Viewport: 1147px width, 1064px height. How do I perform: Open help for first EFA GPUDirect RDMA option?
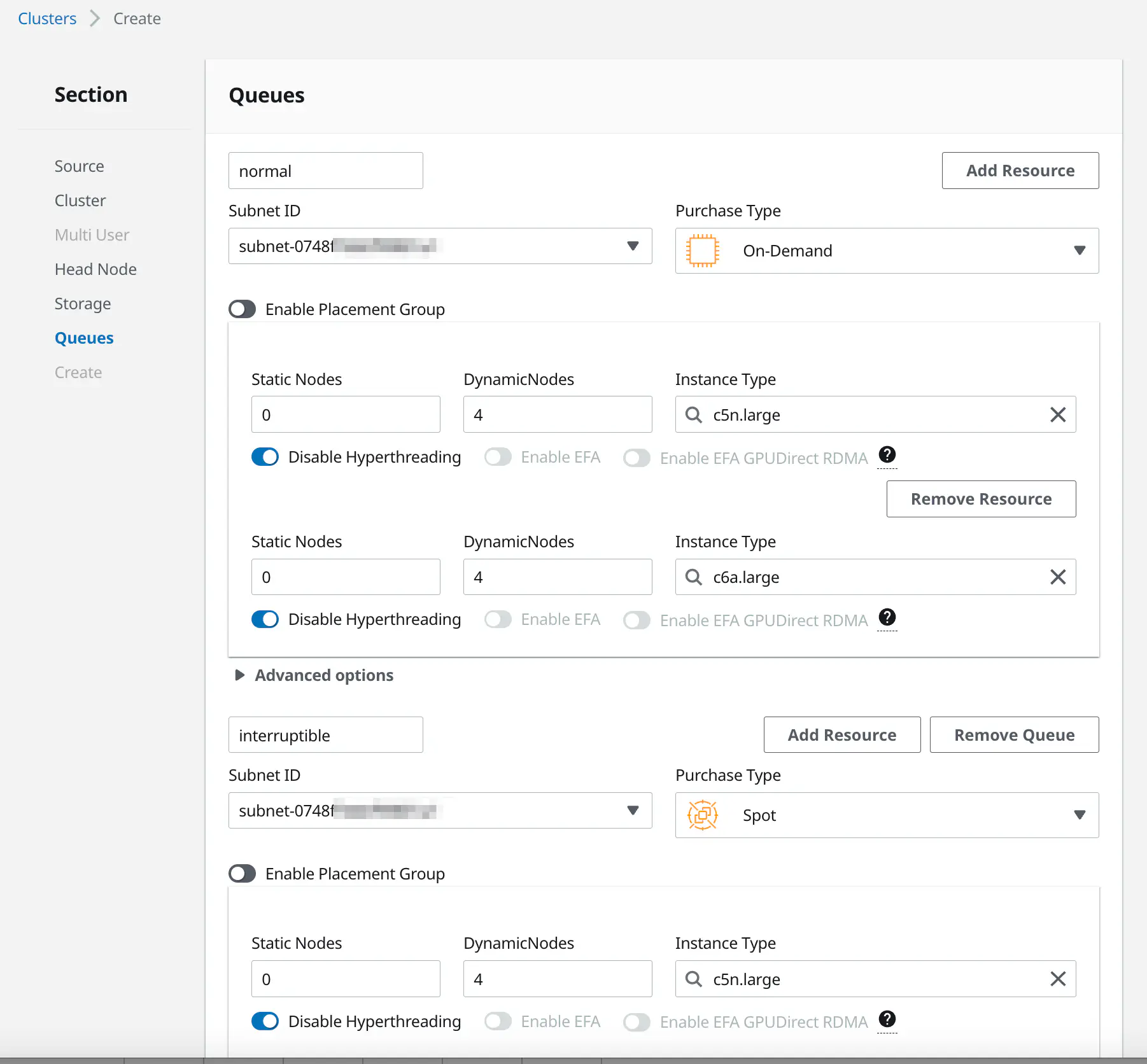tap(887, 455)
